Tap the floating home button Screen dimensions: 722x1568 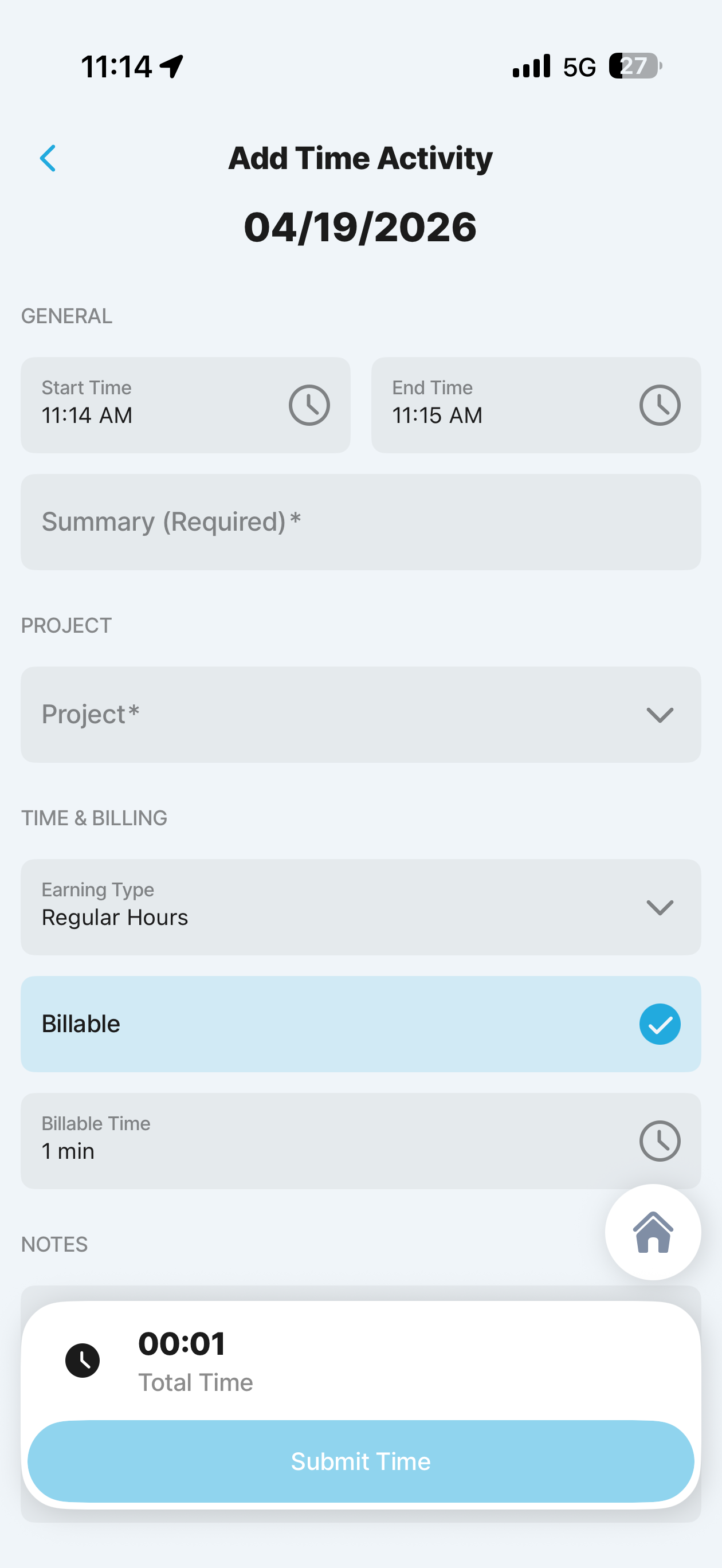pos(653,1232)
